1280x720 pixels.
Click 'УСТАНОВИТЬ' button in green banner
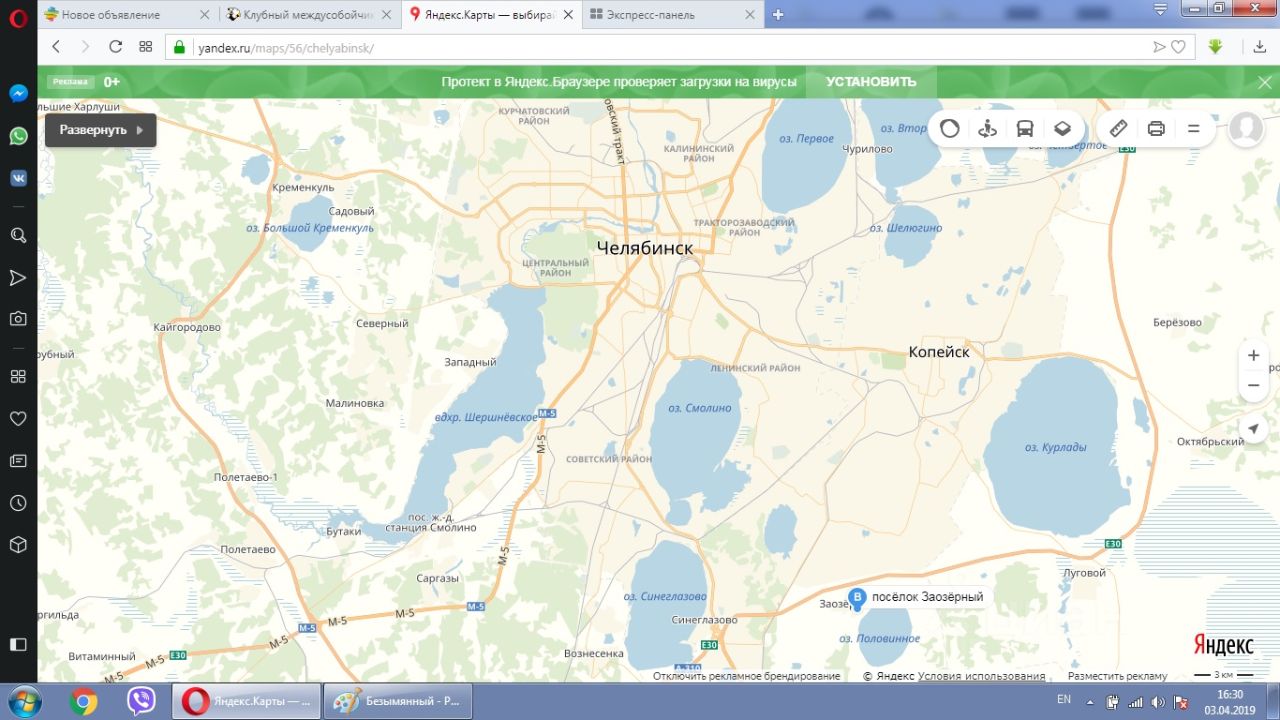[x=871, y=82]
